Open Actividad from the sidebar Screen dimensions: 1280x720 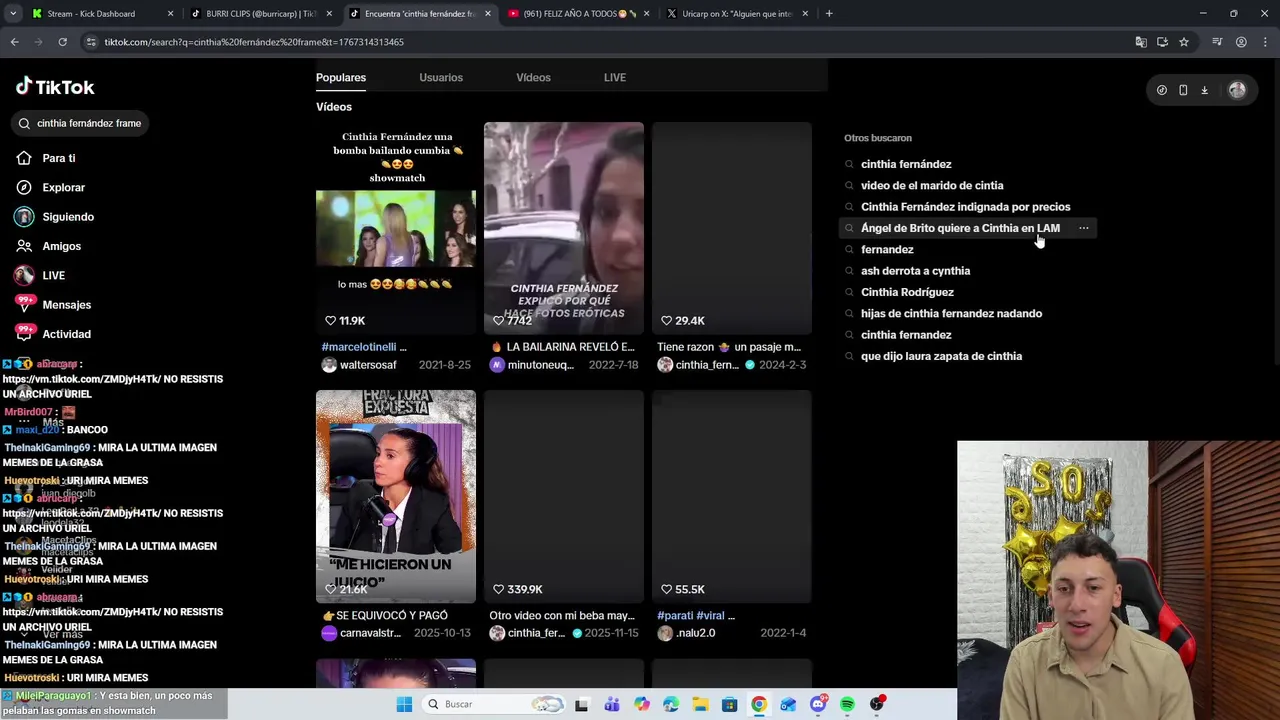point(66,334)
